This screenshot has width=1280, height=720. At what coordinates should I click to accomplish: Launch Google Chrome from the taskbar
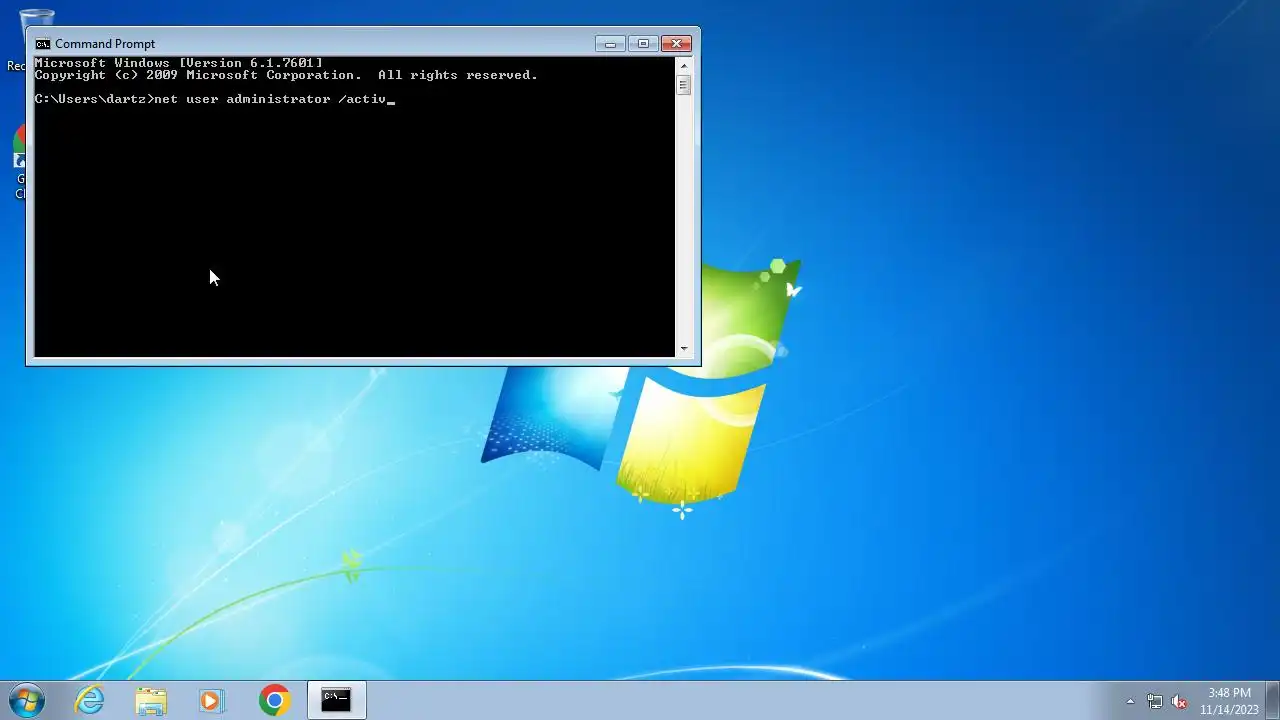[274, 700]
